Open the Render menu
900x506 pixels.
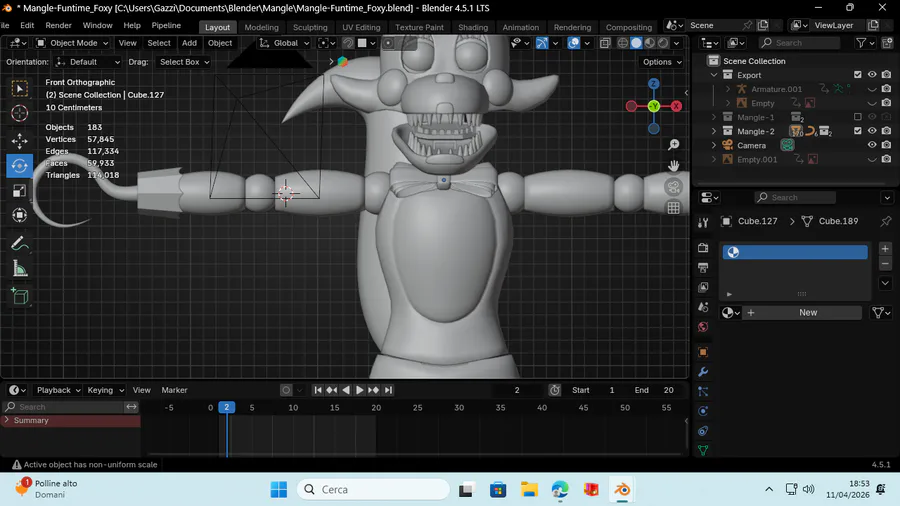click(58, 25)
